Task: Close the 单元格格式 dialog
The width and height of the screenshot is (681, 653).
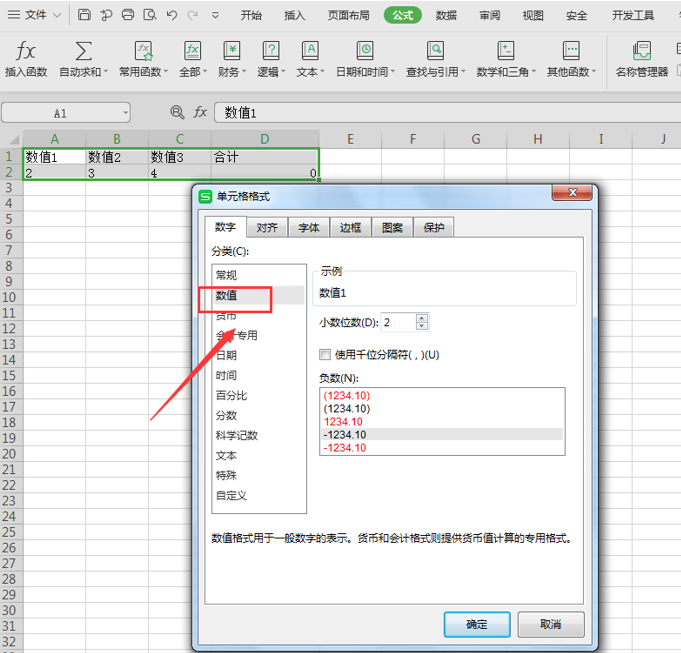Action: [572, 192]
